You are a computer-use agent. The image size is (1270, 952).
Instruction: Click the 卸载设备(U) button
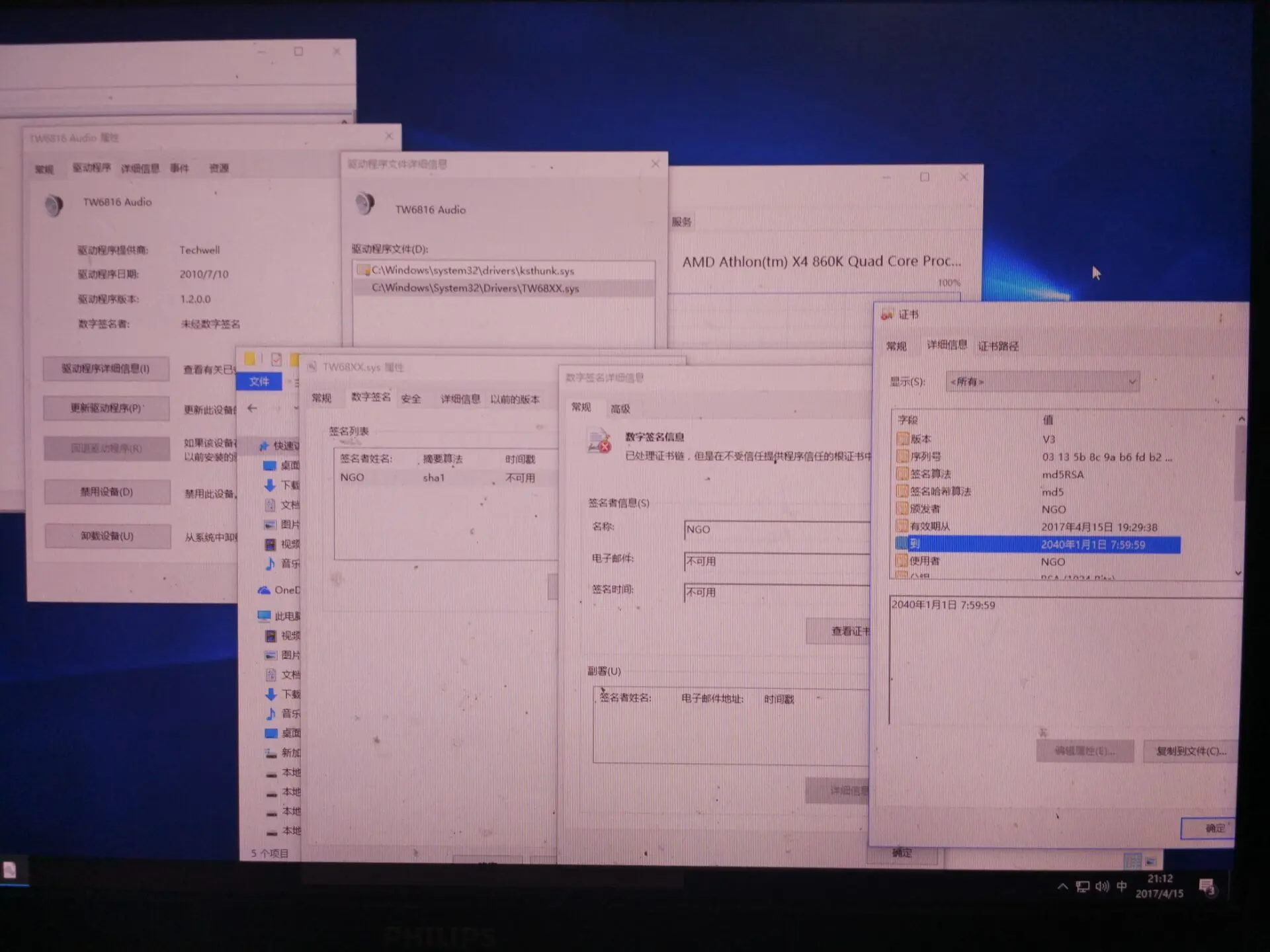108,536
